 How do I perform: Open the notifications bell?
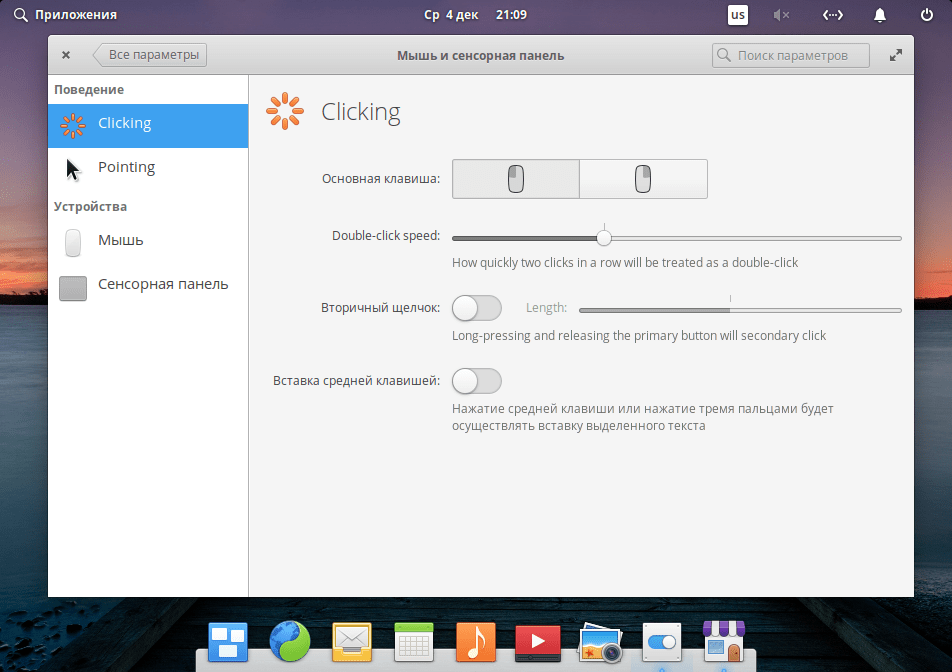880,15
